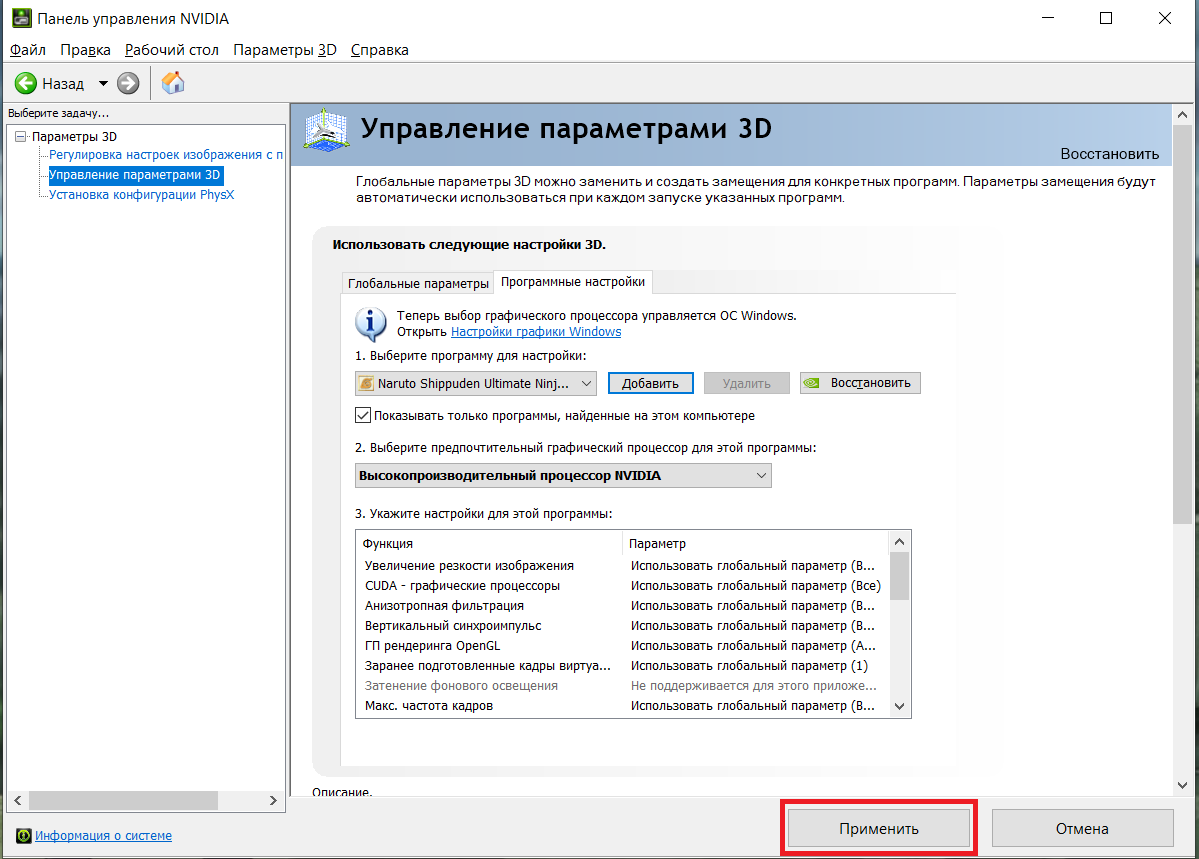
Task: Click the Отмена button
Action: coord(1082,828)
